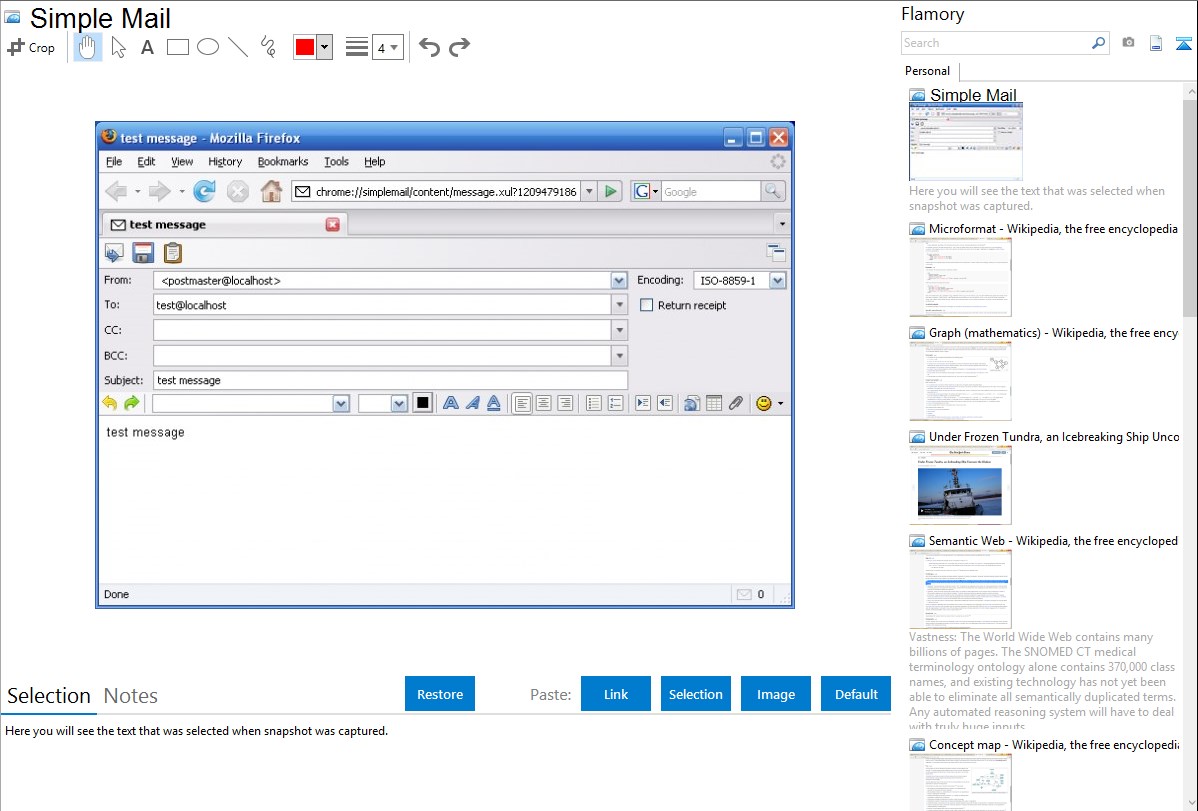
Task: Undo the last annotation
Action: pyautogui.click(x=429, y=47)
